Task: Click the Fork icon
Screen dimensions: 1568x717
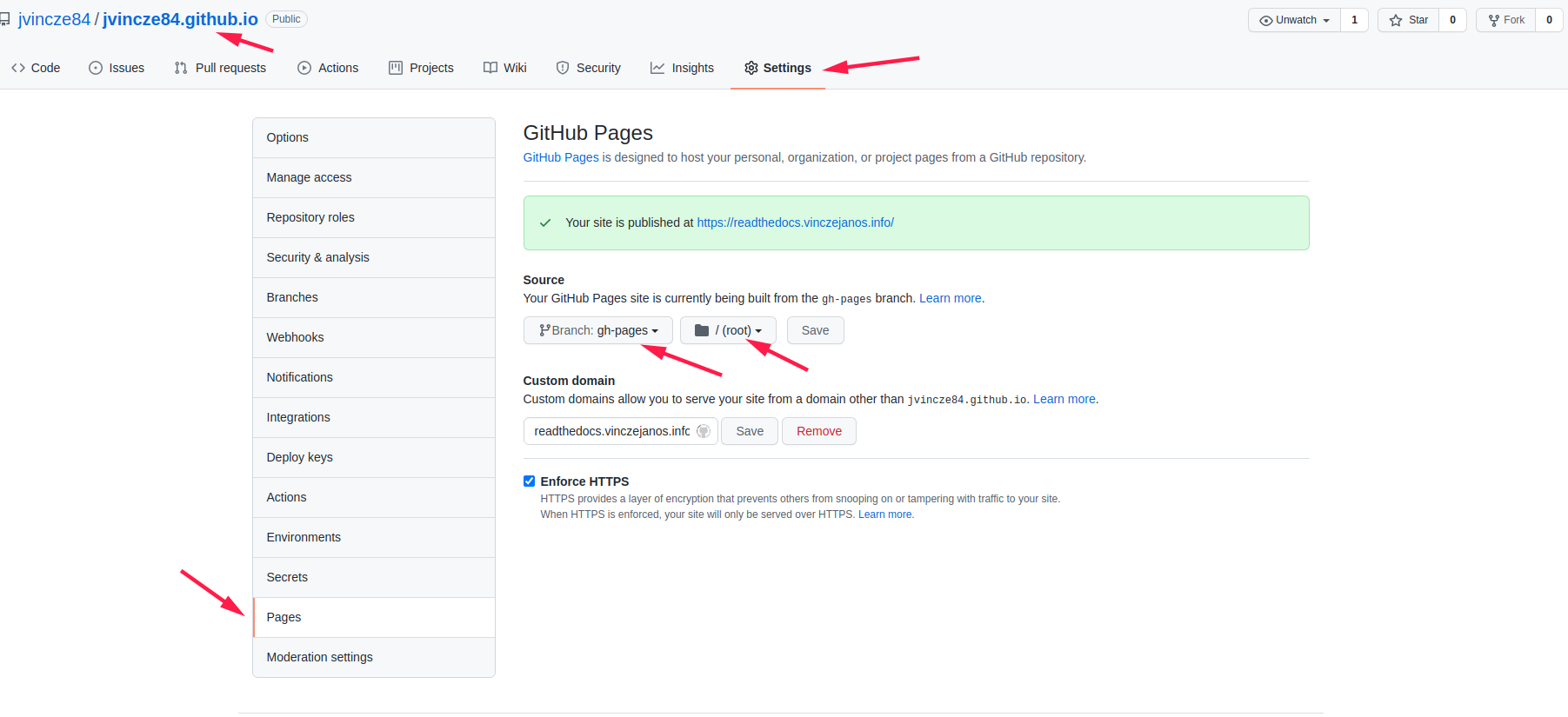Action: click(x=1494, y=20)
